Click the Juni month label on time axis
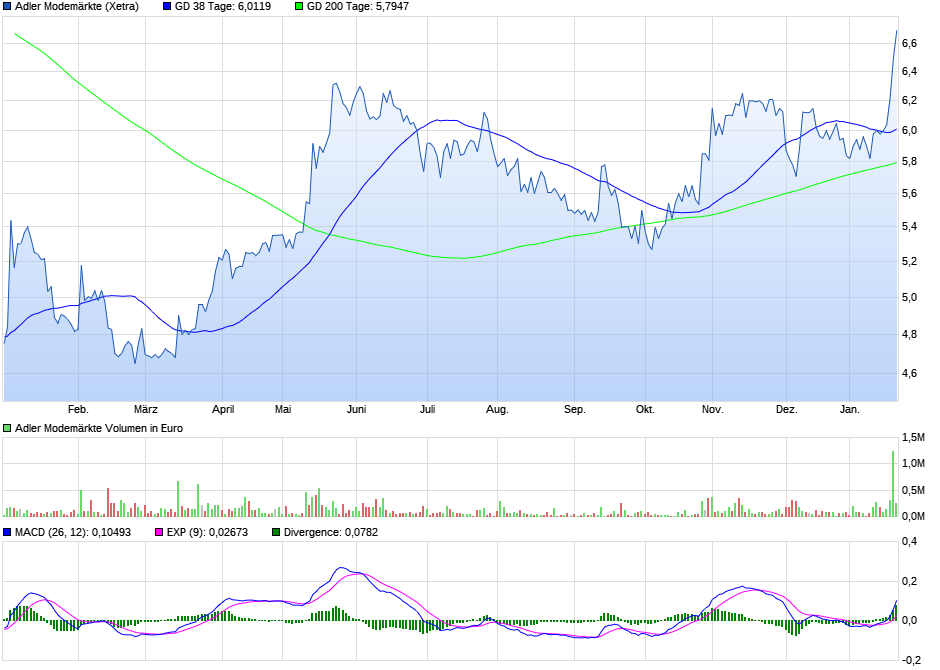This screenshot has width=940, height=670. click(355, 409)
